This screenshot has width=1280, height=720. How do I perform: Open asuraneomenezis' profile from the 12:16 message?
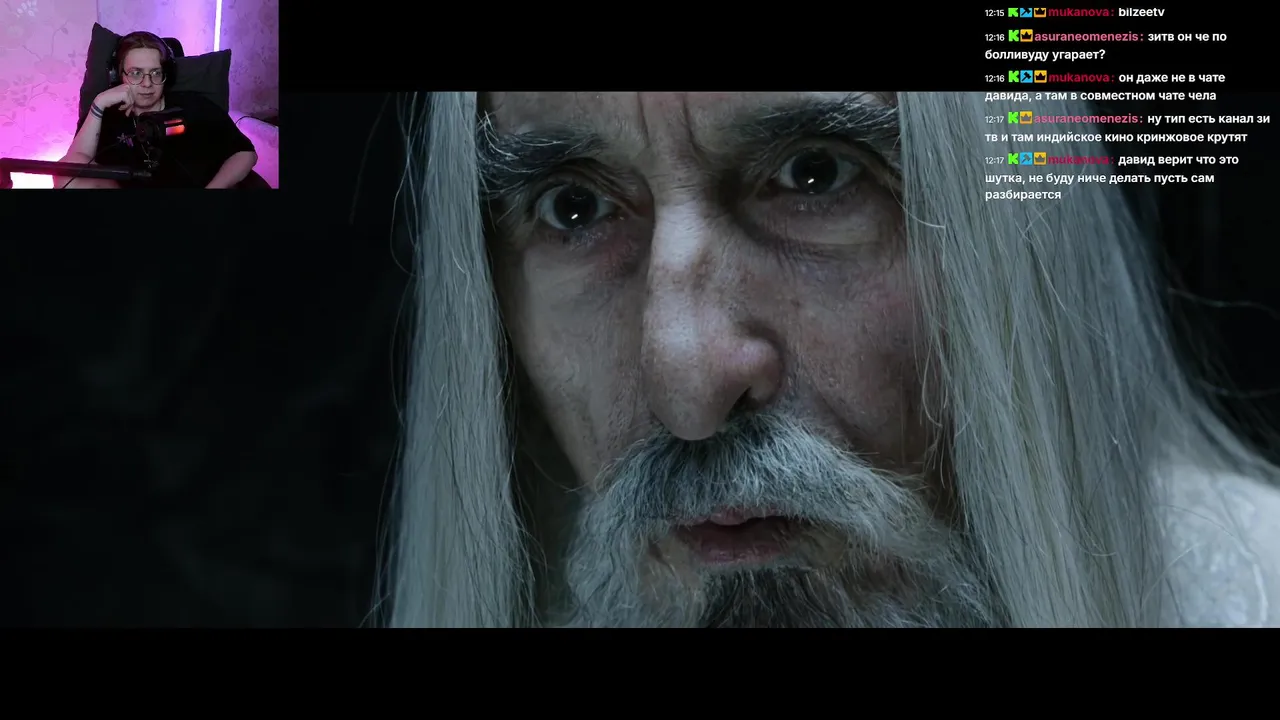tap(1087, 36)
